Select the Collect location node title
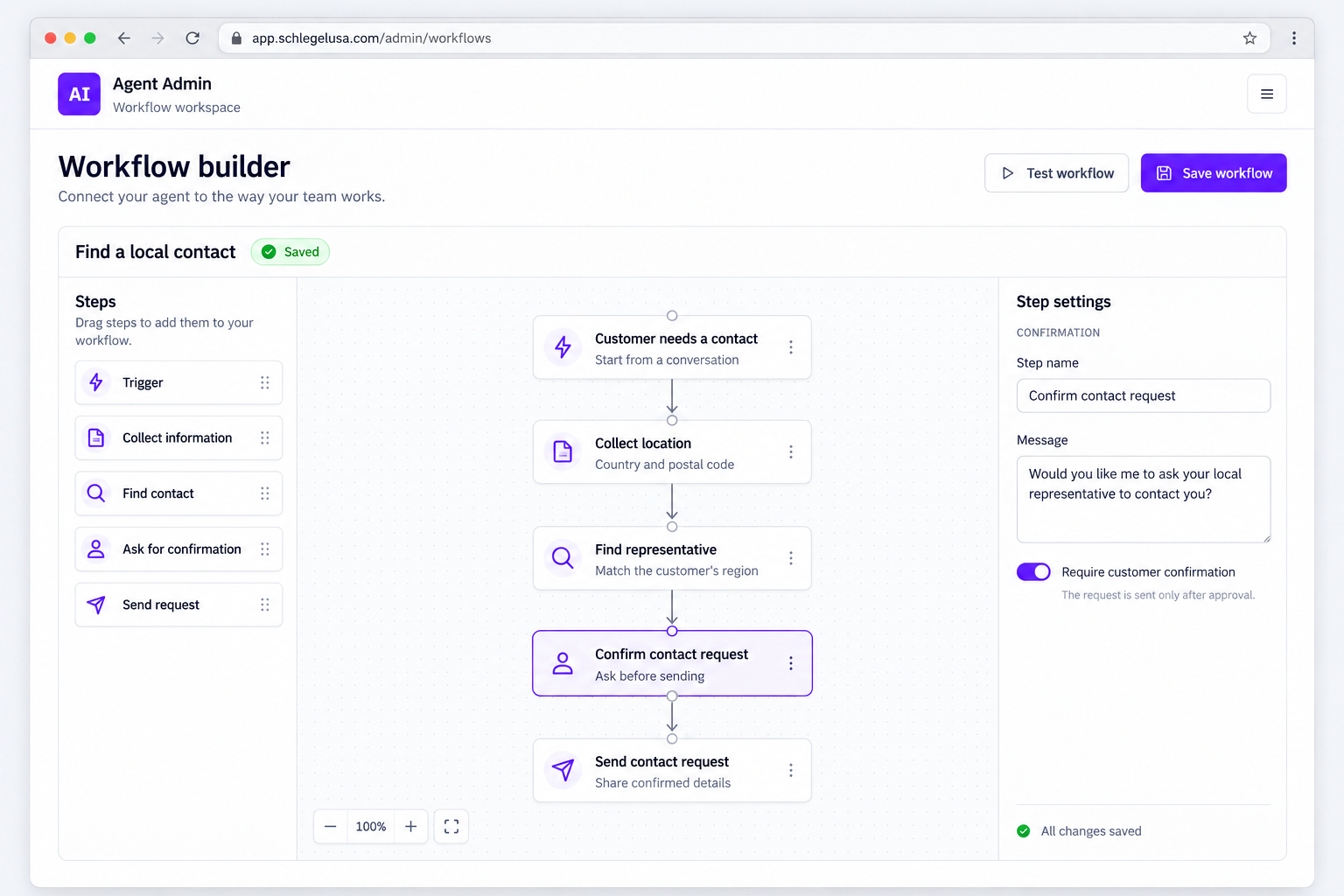Screen dimensions: 1344x896 tap(643, 444)
